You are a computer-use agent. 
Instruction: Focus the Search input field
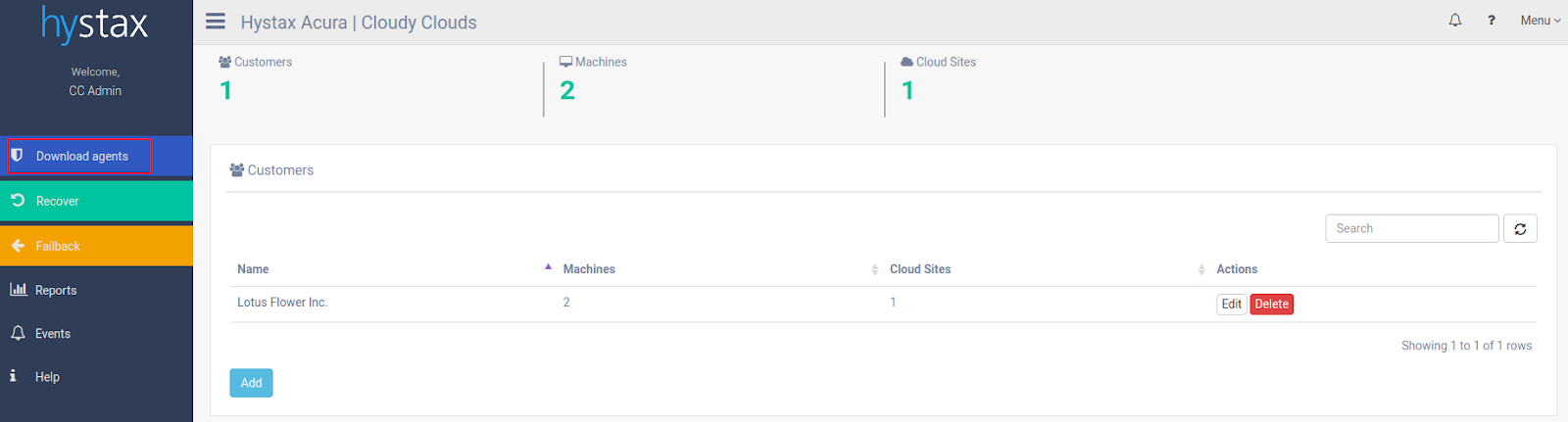coord(1412,228)
